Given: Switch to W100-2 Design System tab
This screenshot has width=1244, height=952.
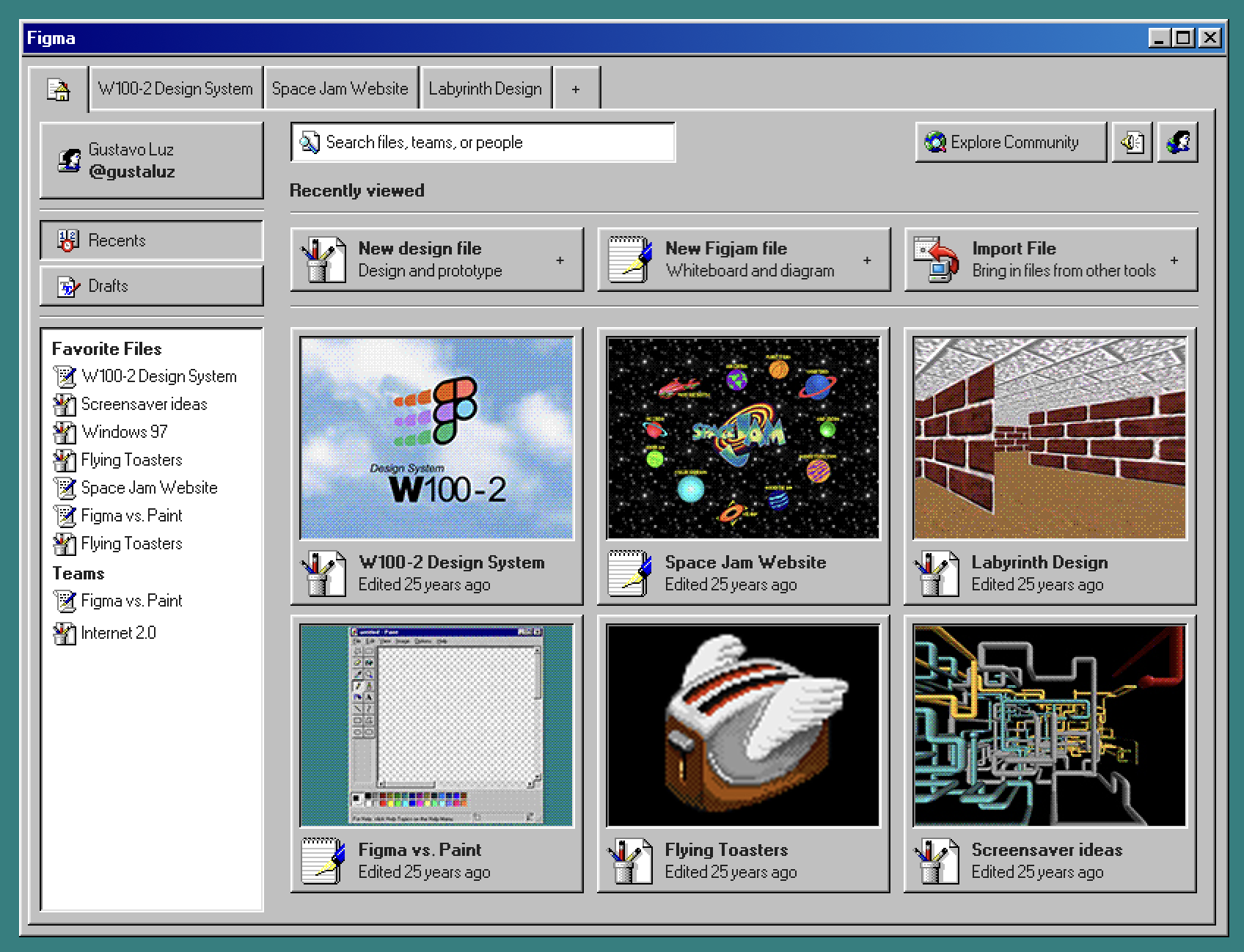Looking at the screenshot, I should tap(175, 89).
